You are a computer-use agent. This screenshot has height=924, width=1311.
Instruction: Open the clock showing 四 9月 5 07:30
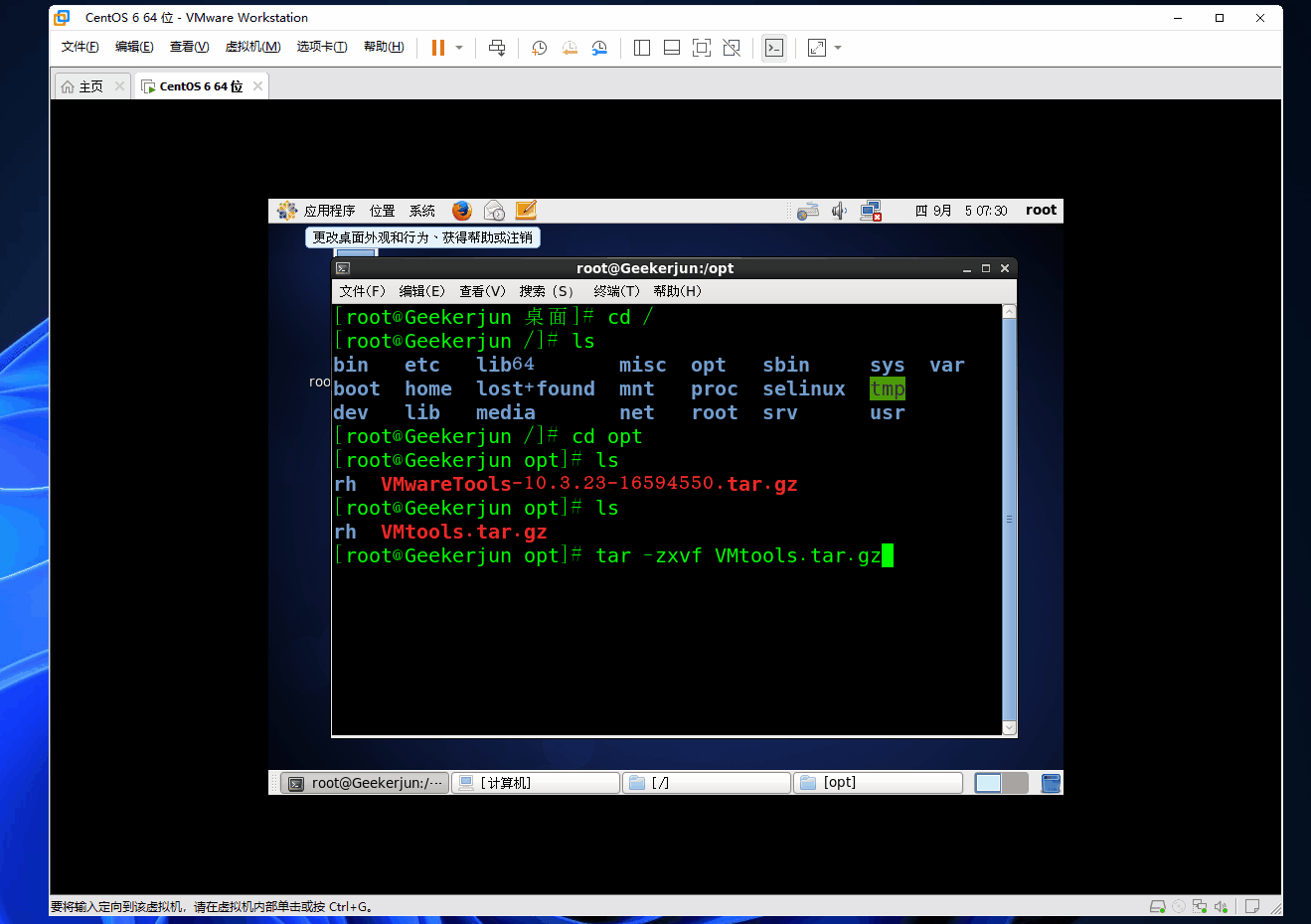click(x=960, y=211)
